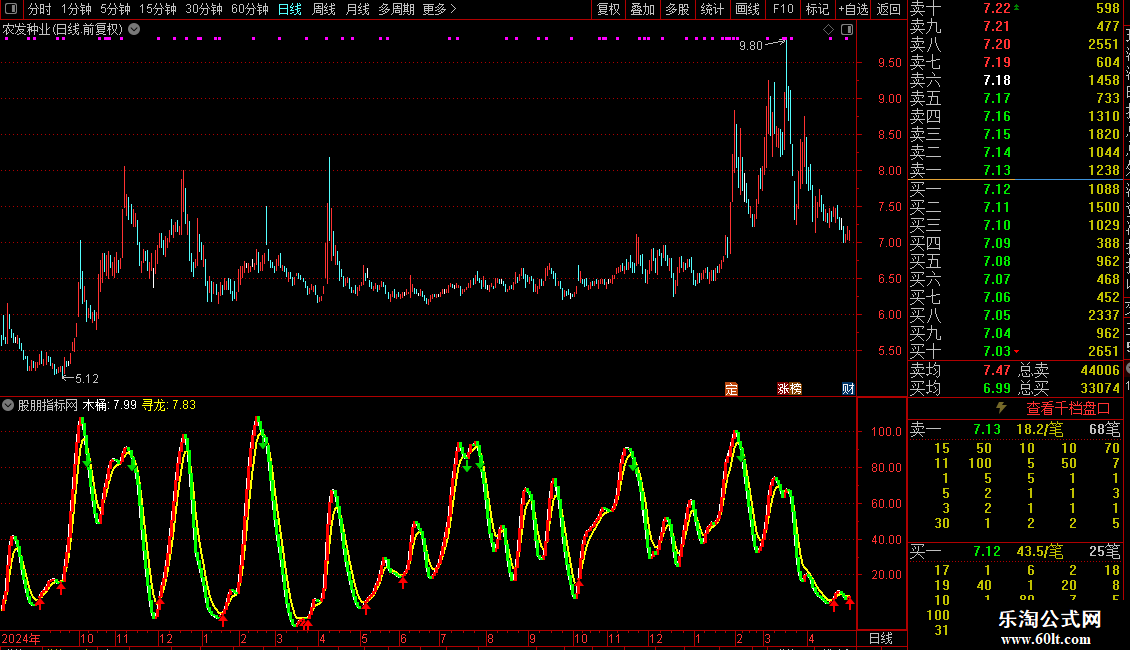This screenshot has height=650, width=1130.
Task: Click the 财 marker badge
Action: click(x=848, y=389)
